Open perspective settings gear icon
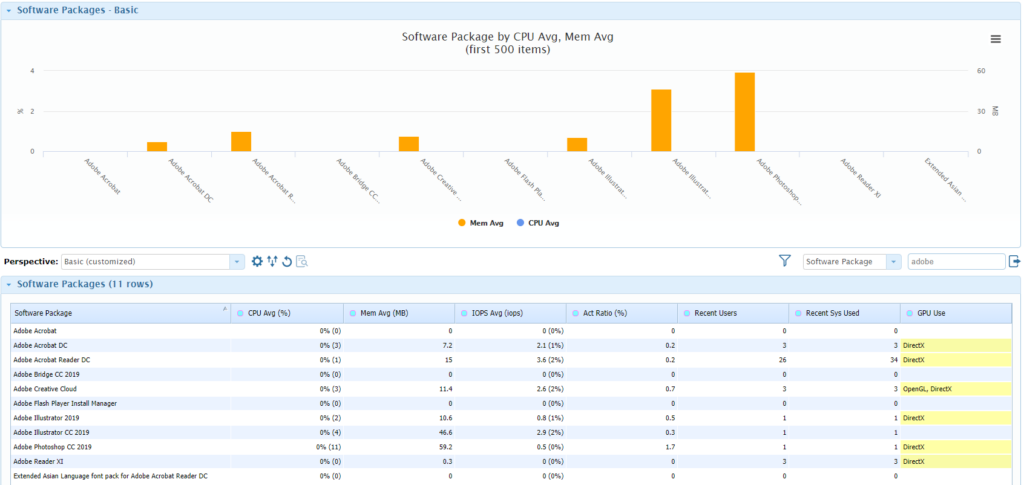 257,262
